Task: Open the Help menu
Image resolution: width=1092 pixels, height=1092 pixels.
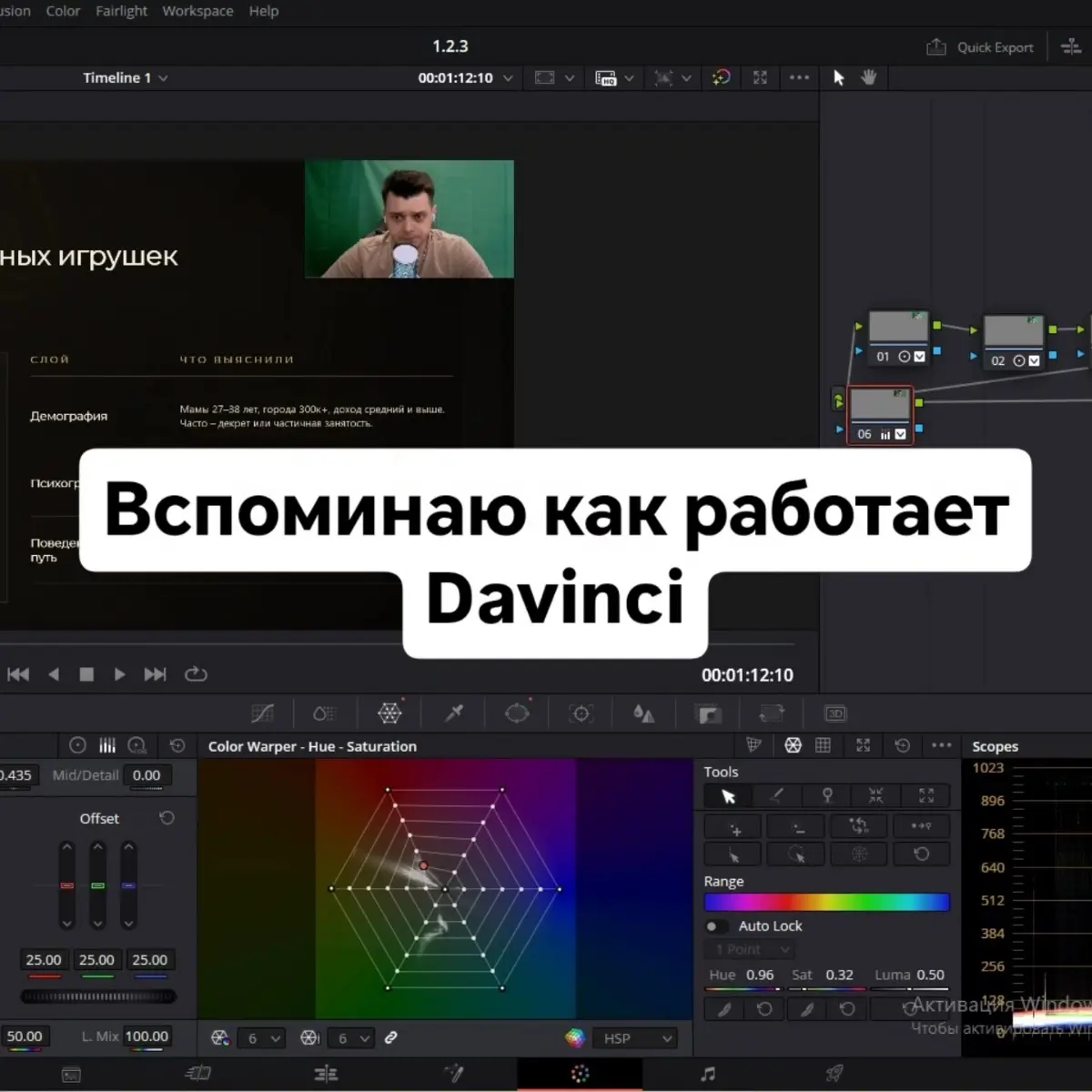Action: click(264, 11)
